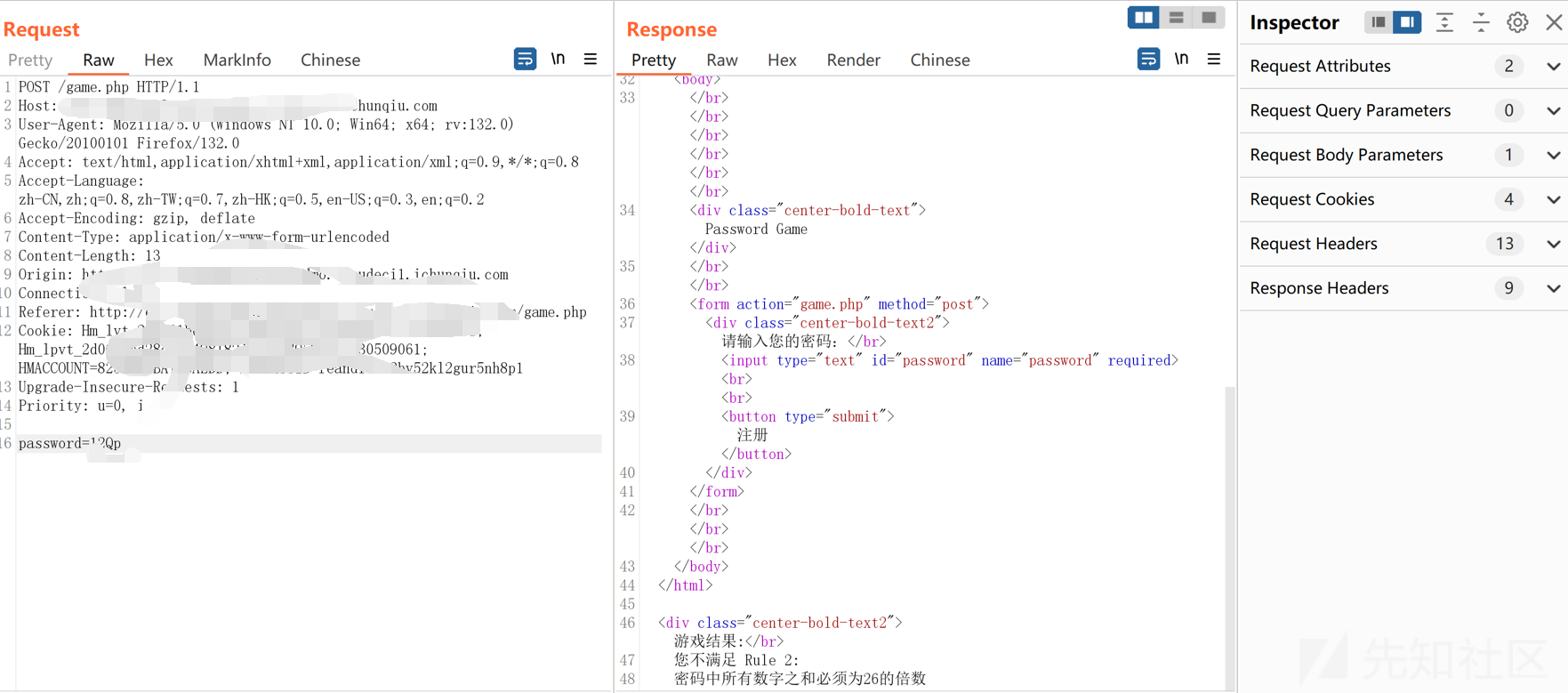
Task: Click 'Password Game' text in response
Action: click(x=756, y=230)
